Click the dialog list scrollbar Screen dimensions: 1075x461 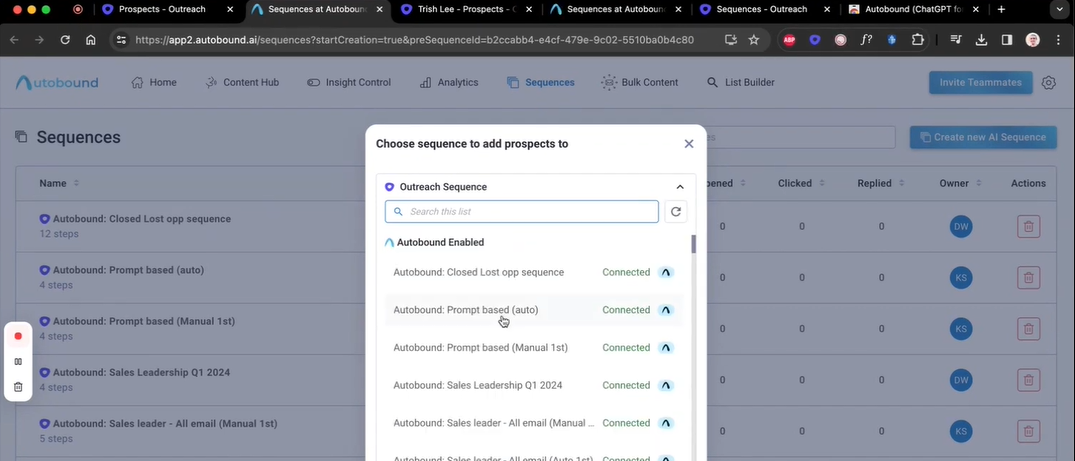pyautogui.click(x=693, y=244)
